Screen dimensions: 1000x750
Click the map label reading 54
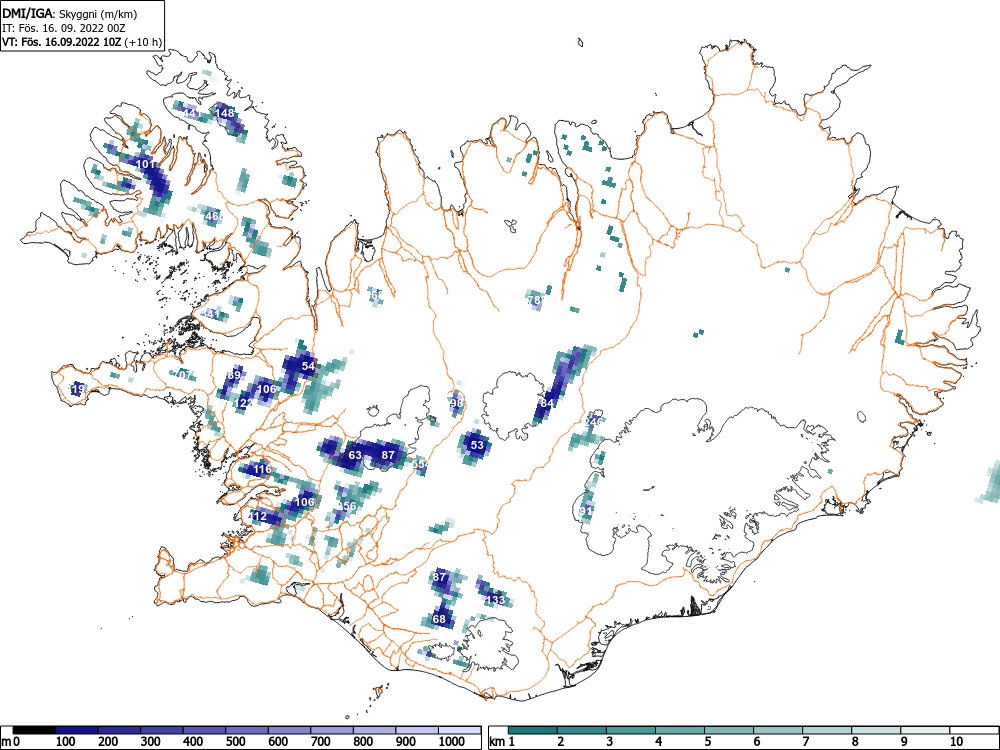pyautogui.click(x=308, y=366)
